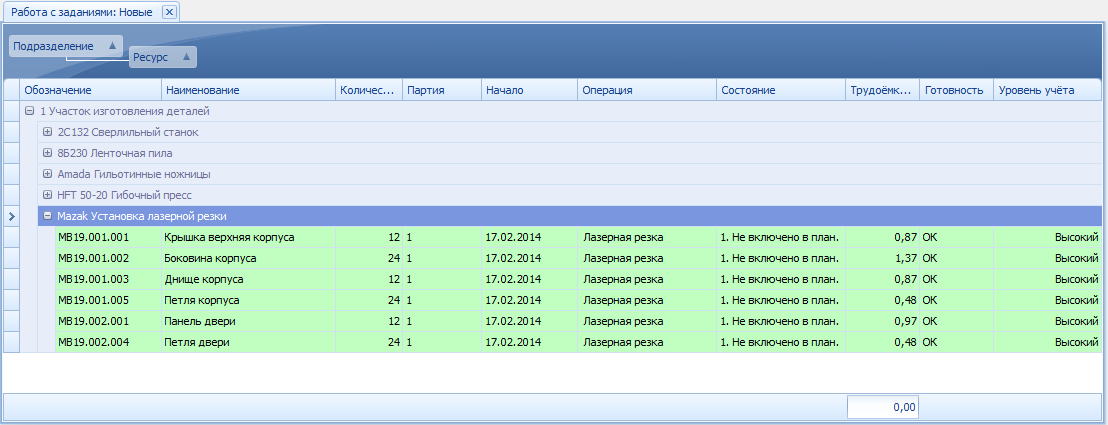Click Панель двери cell
1108x425 pixels.
(248, 322)
